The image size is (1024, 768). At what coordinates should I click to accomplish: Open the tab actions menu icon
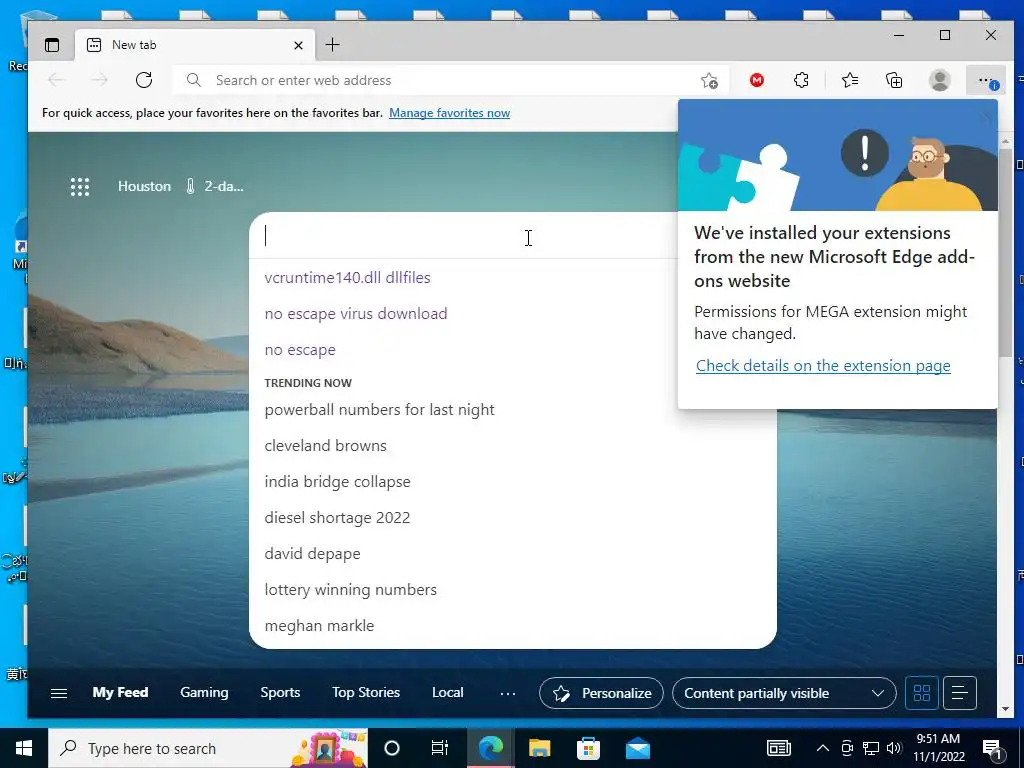point(52,45)
